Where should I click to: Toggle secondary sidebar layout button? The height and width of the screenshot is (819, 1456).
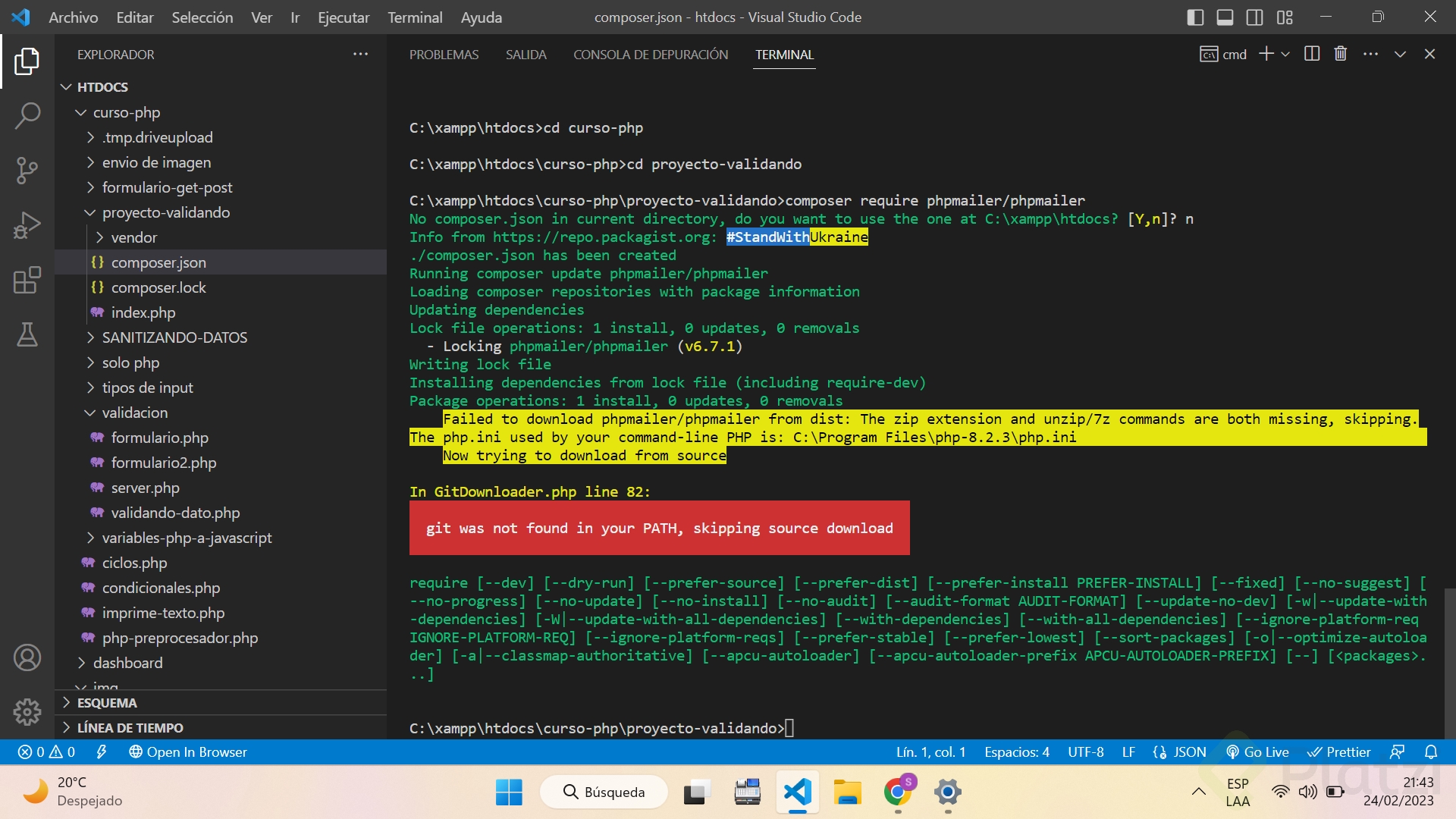coord(1254,17)
